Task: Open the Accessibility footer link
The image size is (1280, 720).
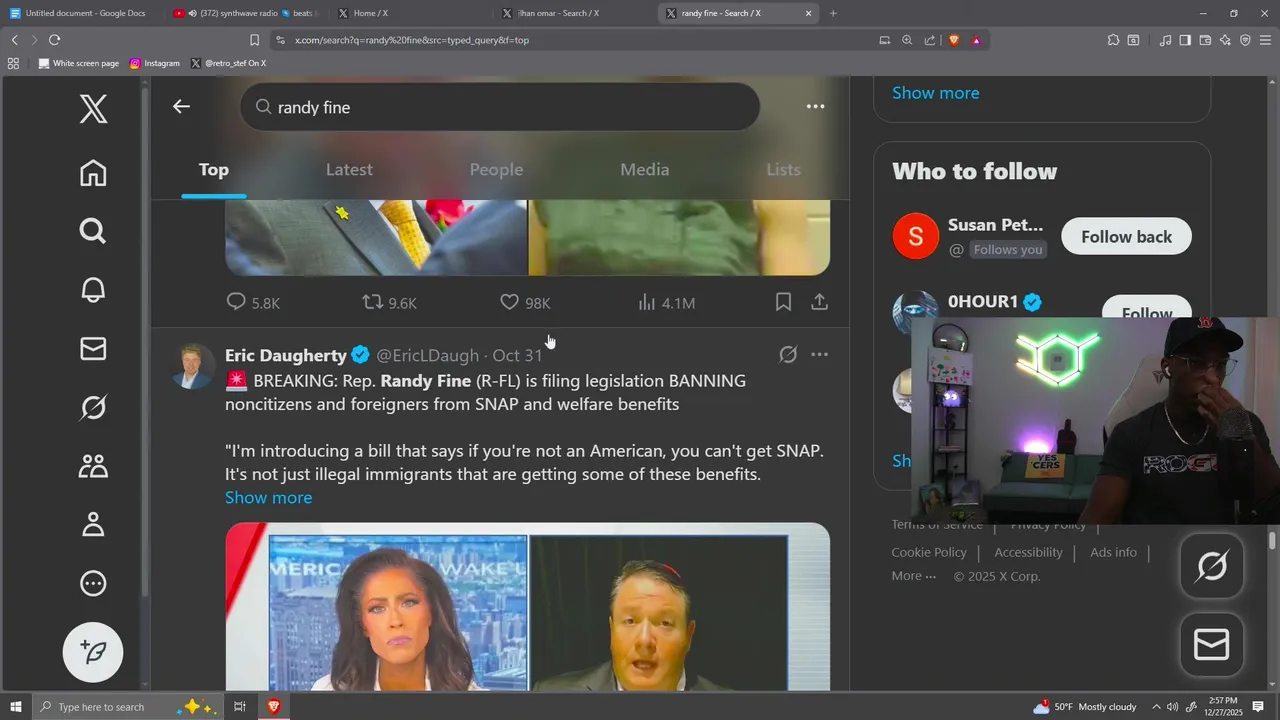Action: 1028,552
